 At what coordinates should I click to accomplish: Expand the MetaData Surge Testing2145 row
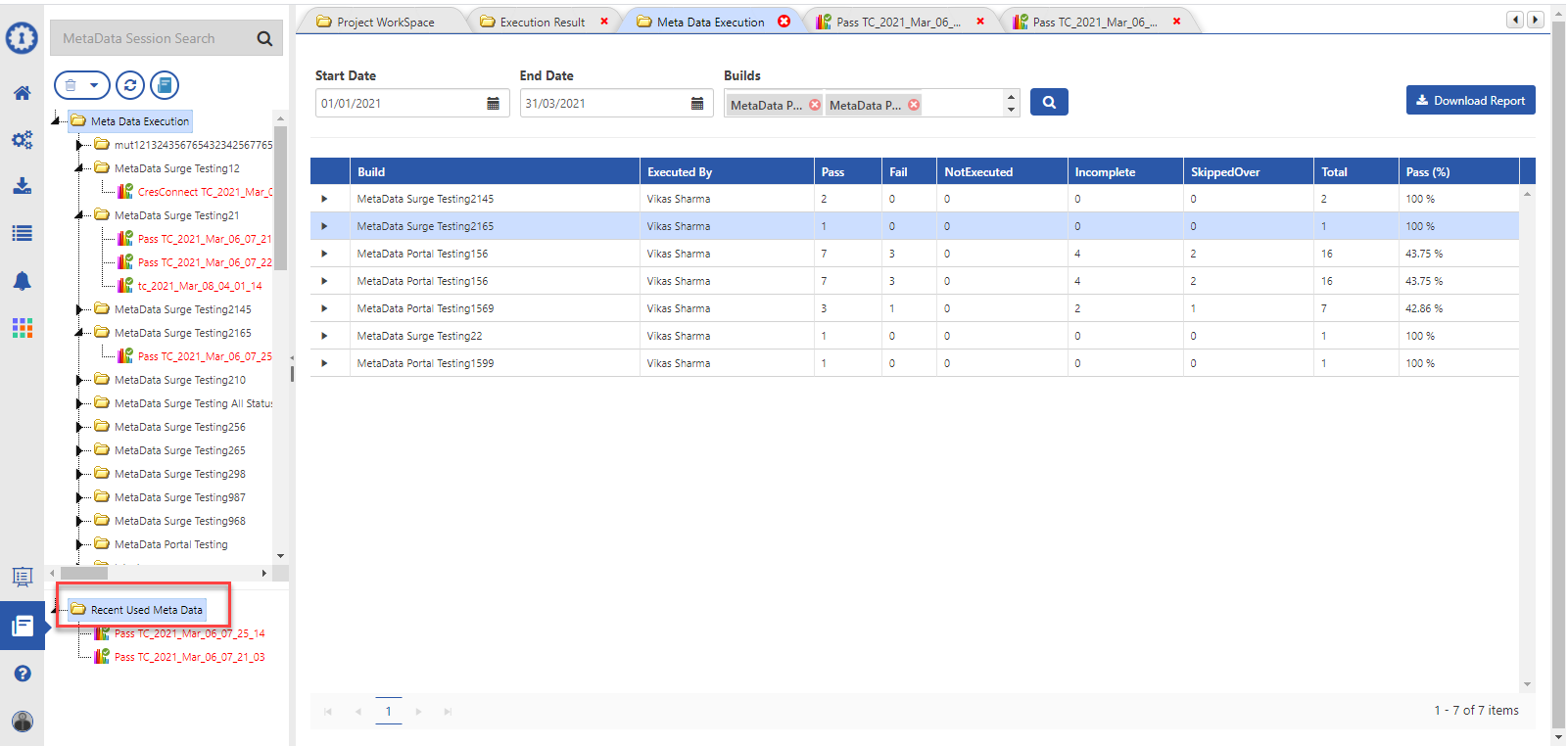[324, 199]
